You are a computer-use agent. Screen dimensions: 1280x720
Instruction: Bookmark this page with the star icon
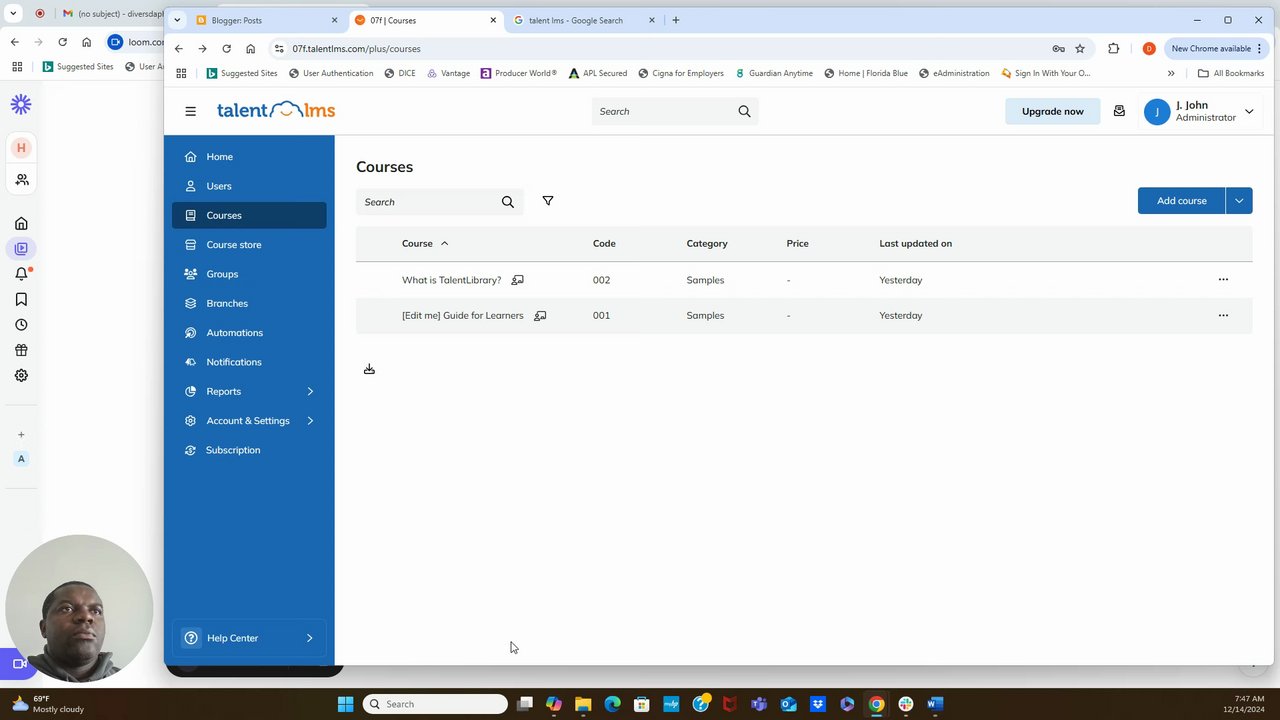[1080, 48]
